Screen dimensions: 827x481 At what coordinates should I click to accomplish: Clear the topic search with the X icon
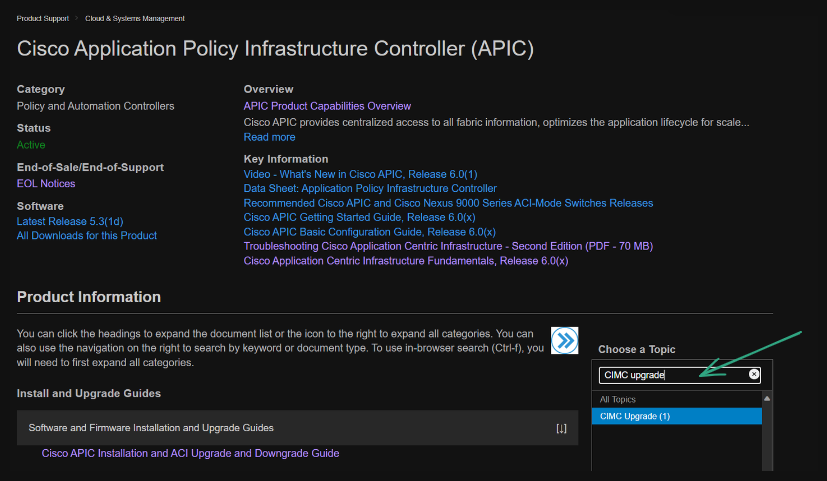click(x=754, y=374)
